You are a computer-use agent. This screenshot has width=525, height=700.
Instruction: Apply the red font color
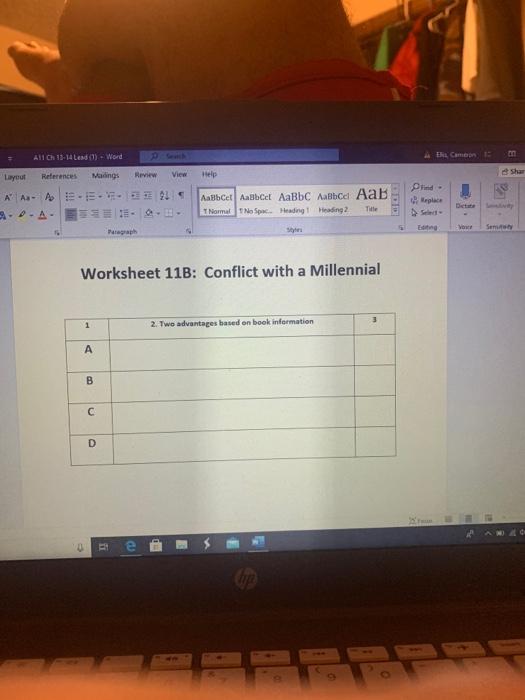42,215
